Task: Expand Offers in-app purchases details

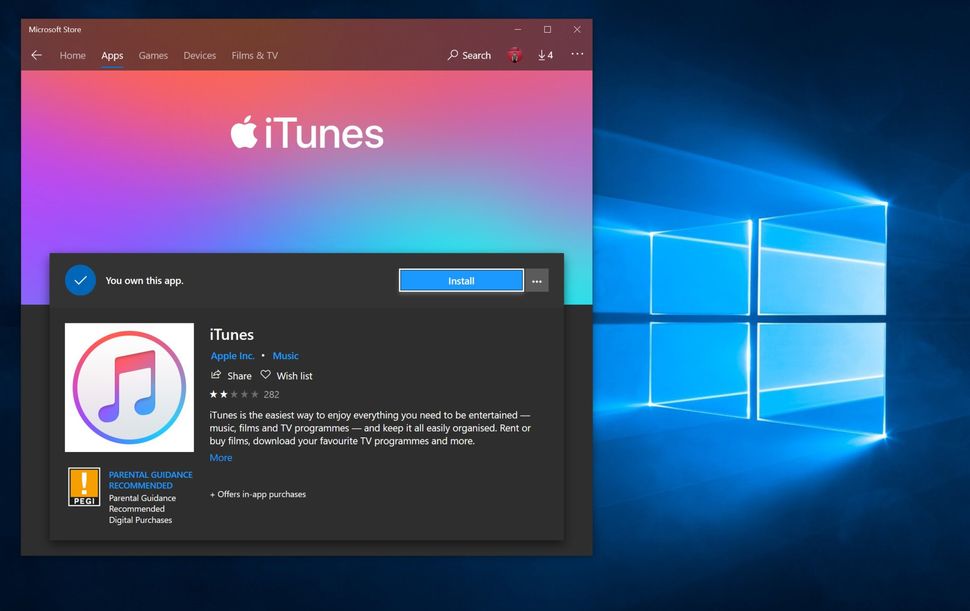Action: tap(256, 493)
